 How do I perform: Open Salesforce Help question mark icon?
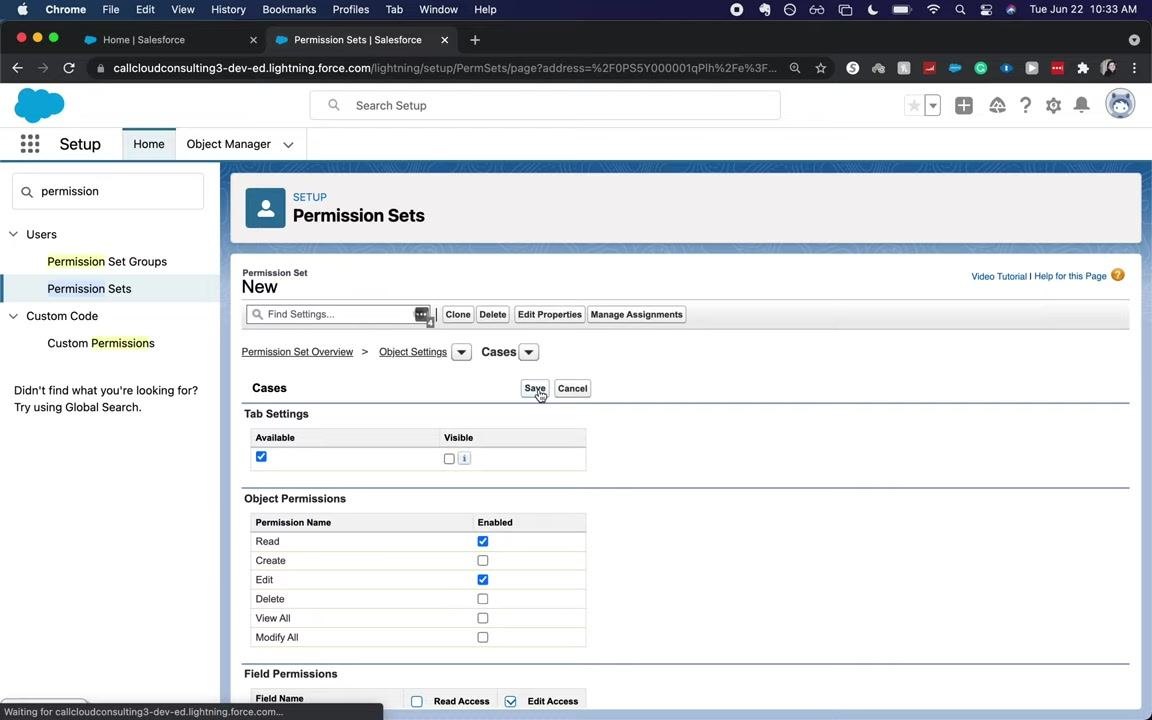[x=1025, y=106]
